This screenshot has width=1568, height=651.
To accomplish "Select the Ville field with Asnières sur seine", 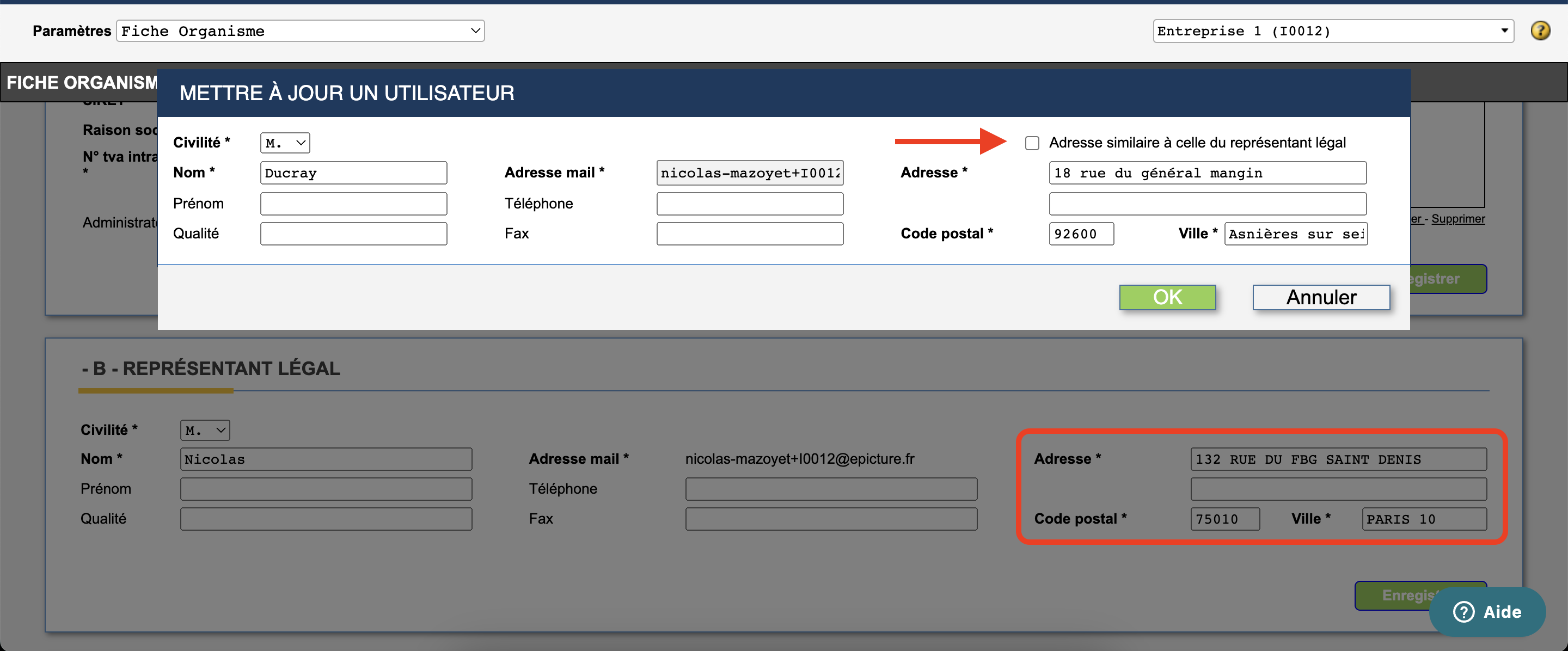I will pos(1296,234).
